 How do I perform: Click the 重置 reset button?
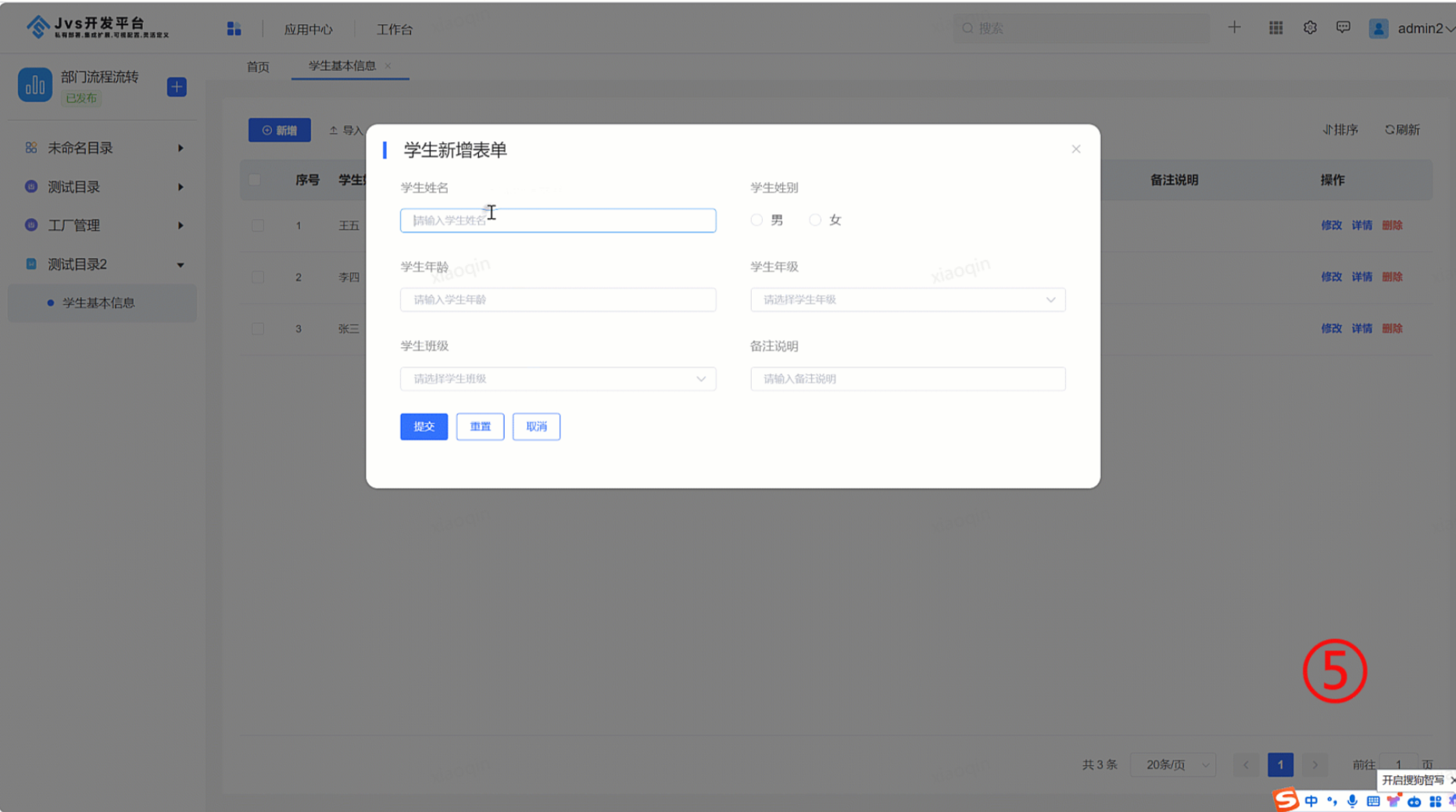click(480, 426)
